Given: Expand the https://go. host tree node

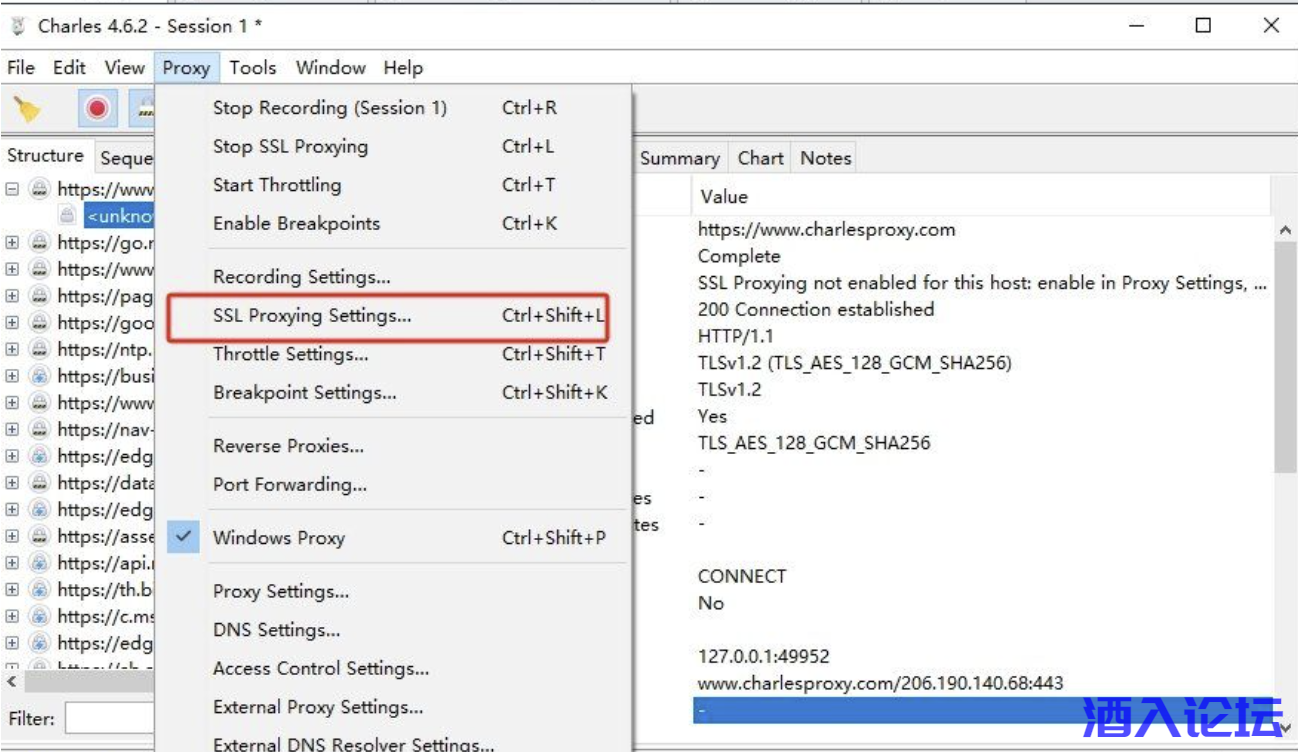Looking at the screenshot, I should [12, 242].
